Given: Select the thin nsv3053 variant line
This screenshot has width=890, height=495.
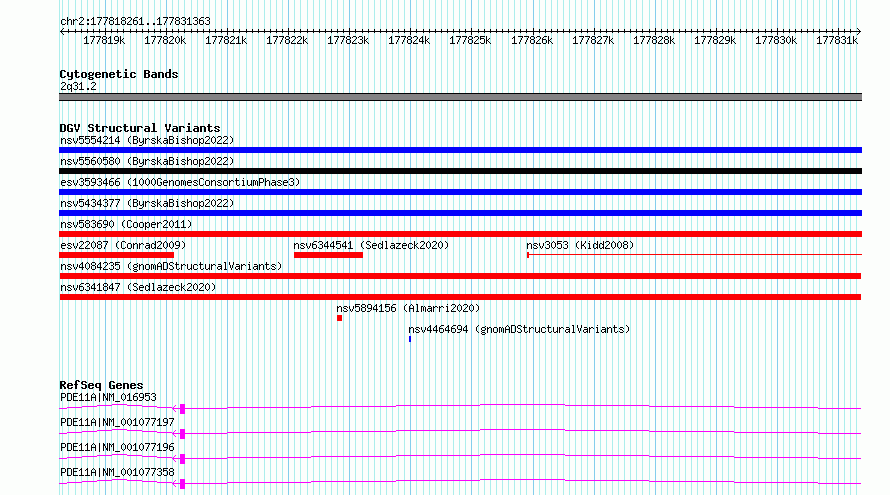Looking at the screenshot, I should tap(694, 255).
